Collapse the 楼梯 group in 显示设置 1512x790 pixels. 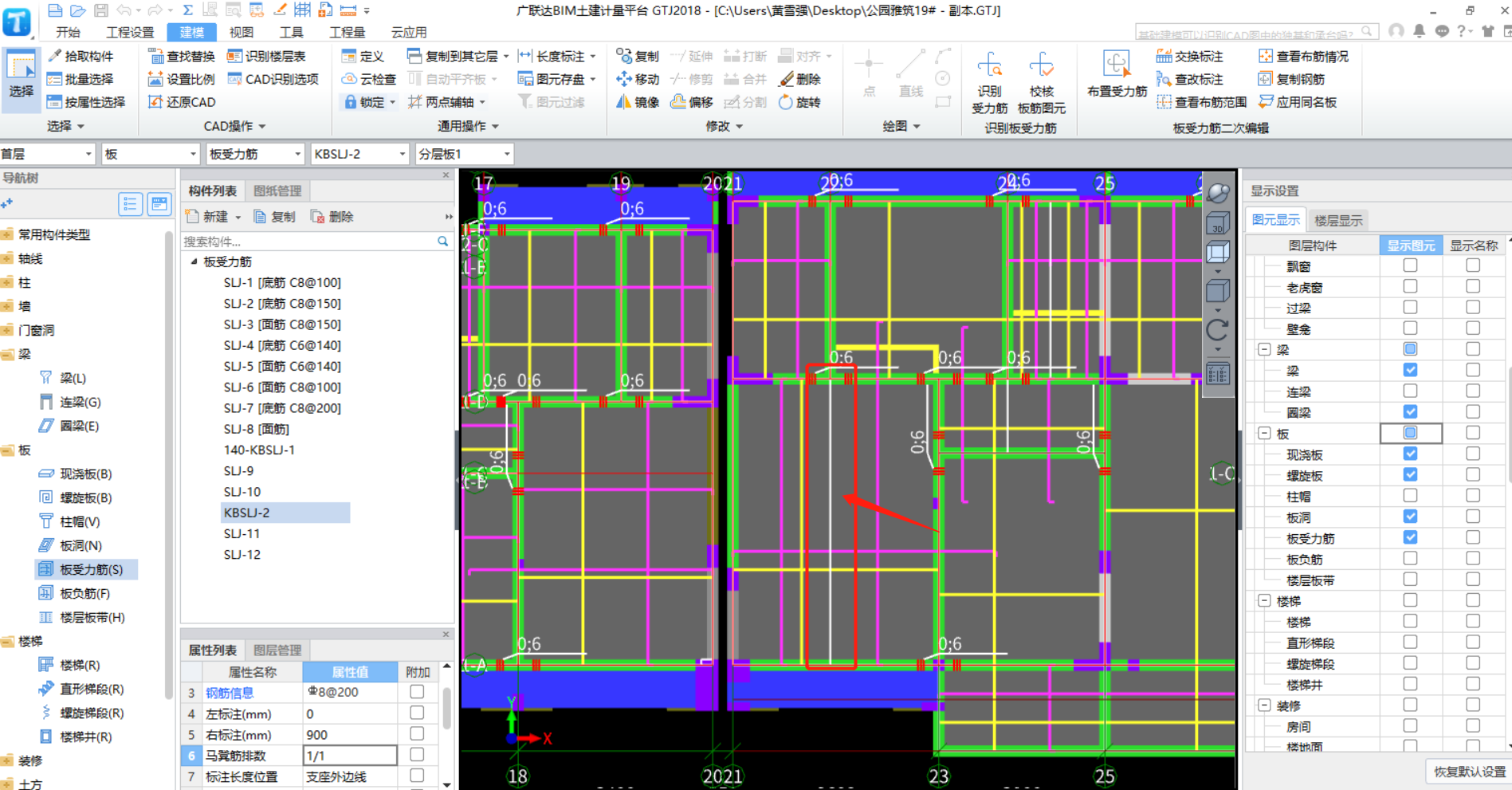(x=1264, y=600)
